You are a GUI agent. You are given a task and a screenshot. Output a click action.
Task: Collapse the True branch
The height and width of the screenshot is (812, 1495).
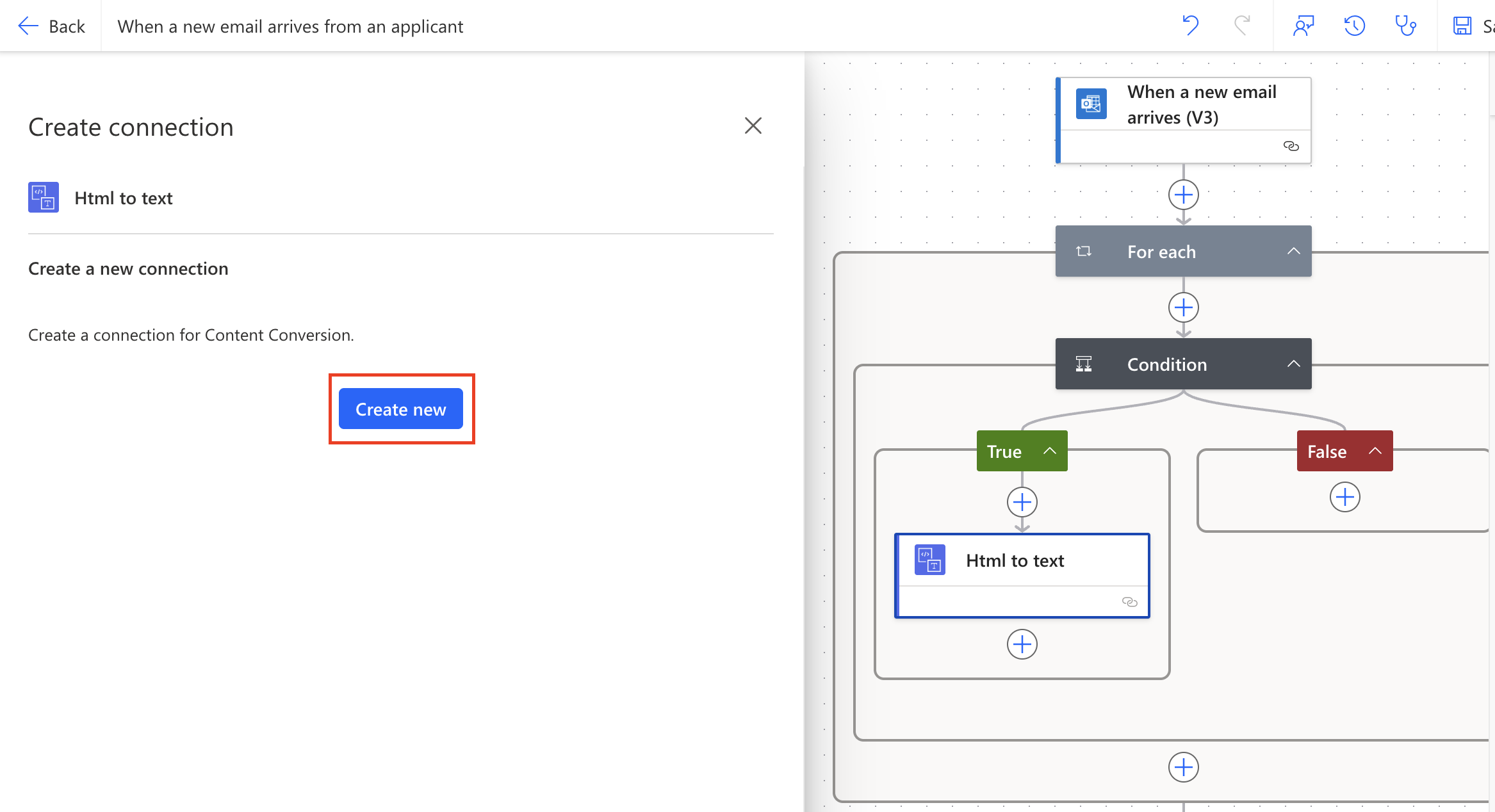tap(1050, 451)
